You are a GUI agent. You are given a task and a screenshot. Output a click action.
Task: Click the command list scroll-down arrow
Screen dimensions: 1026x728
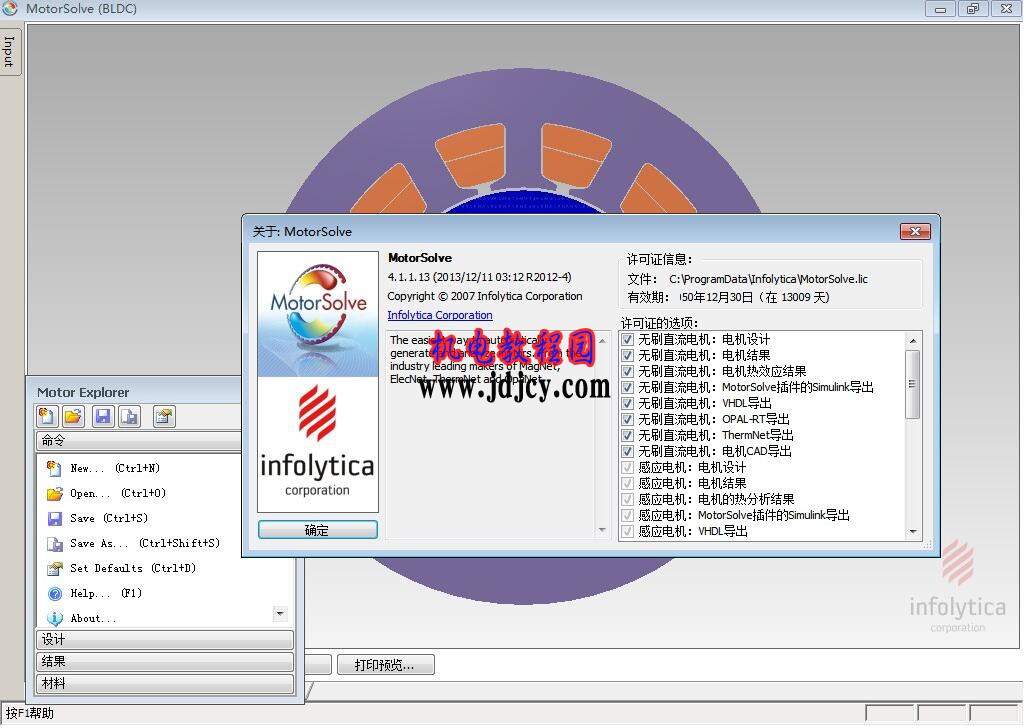280,614
